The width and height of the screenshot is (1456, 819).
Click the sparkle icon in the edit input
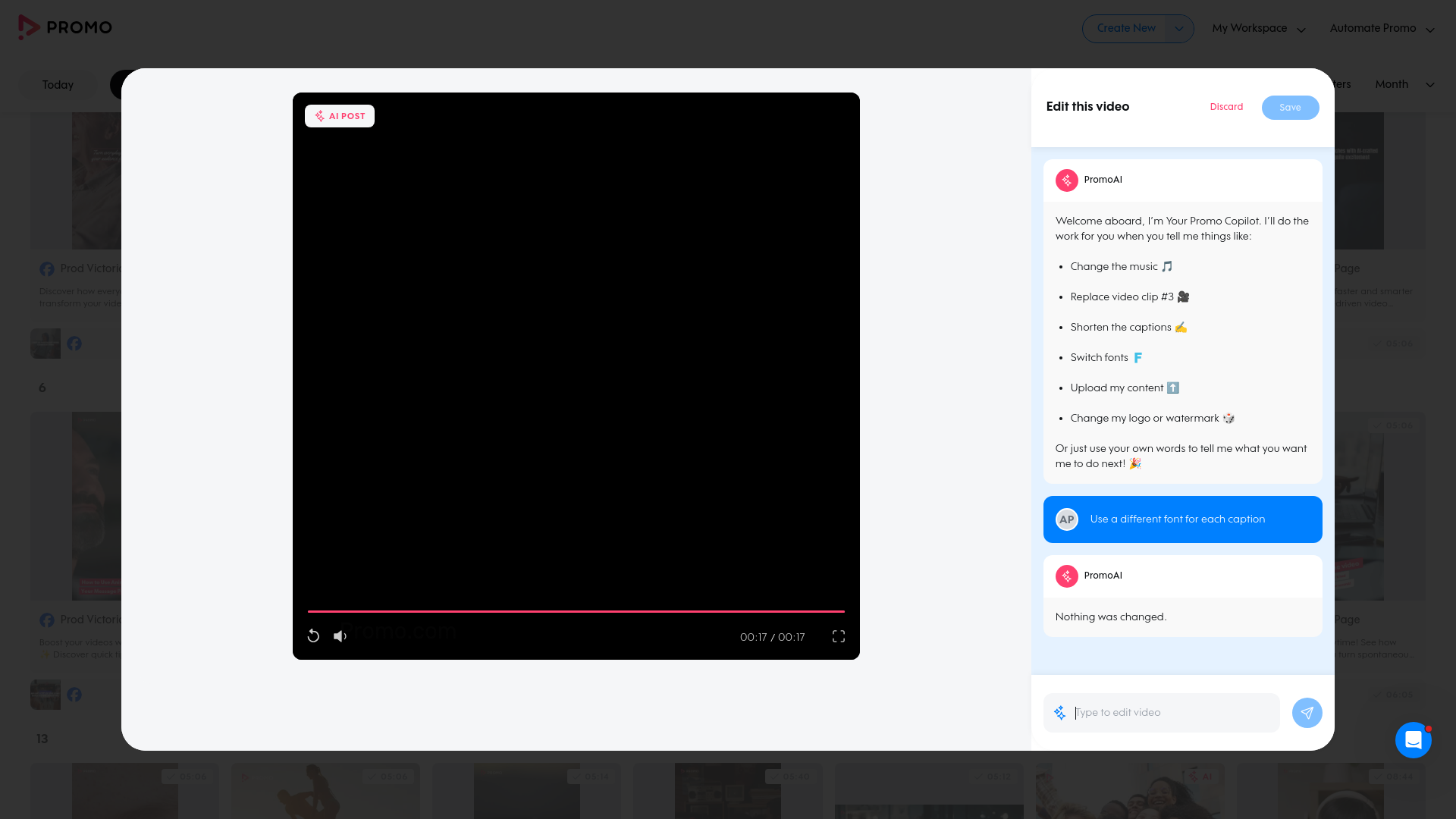[x=1060, y=713]
